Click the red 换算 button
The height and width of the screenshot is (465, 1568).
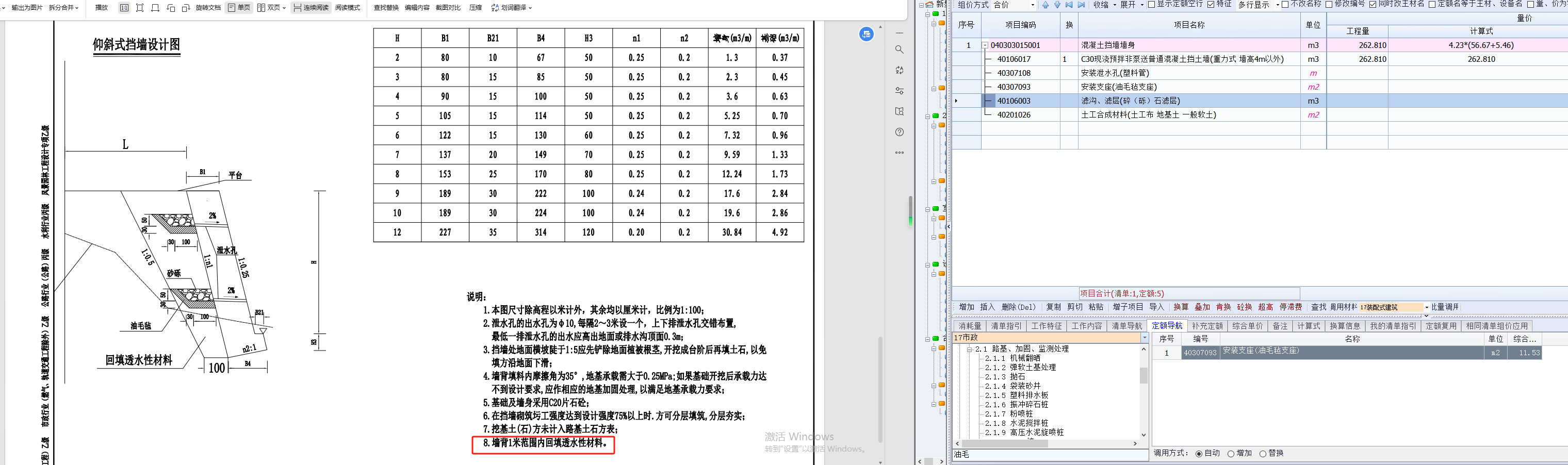click(x=1181, y=307)
